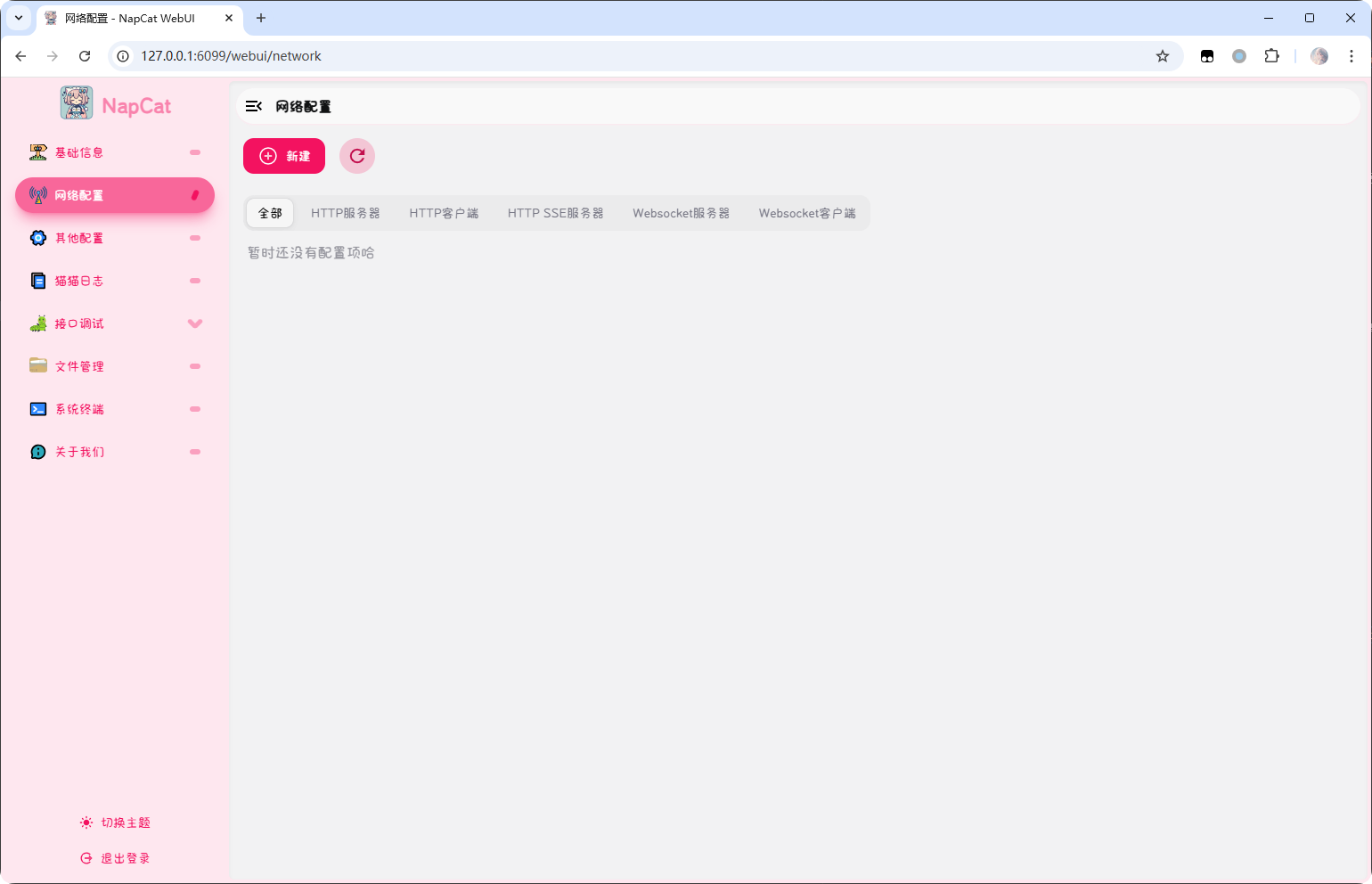The width and height of the screenshot is (1372, 884).
Task: Collapse the sidebar with menu icon
Action: click(254, 107)
